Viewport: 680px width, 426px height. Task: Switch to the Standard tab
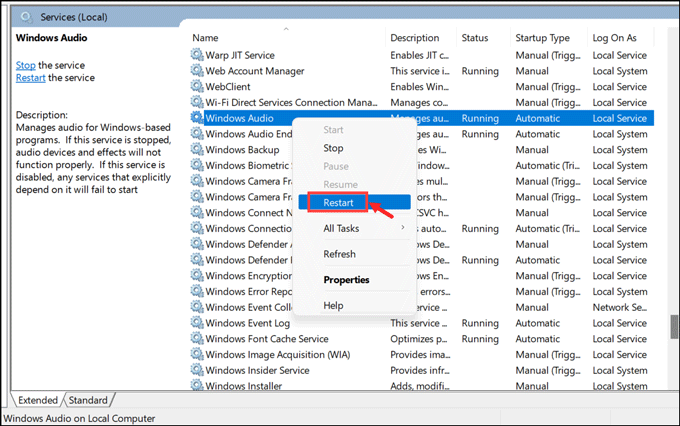(88, 400)
